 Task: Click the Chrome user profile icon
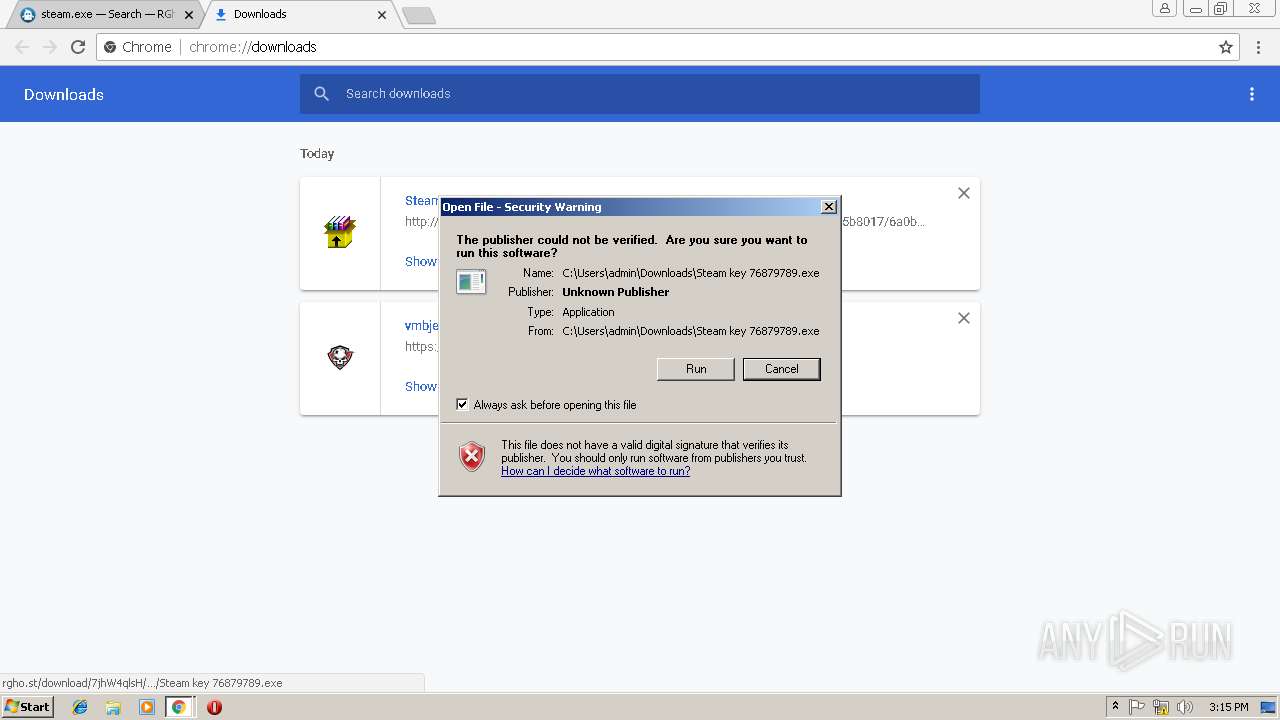1165,8
